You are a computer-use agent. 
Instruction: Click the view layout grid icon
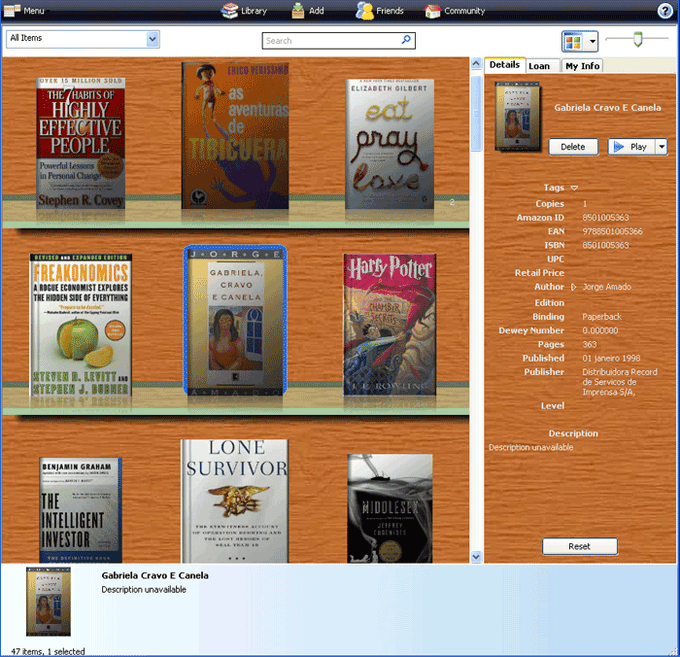click(x=573, y=42)
